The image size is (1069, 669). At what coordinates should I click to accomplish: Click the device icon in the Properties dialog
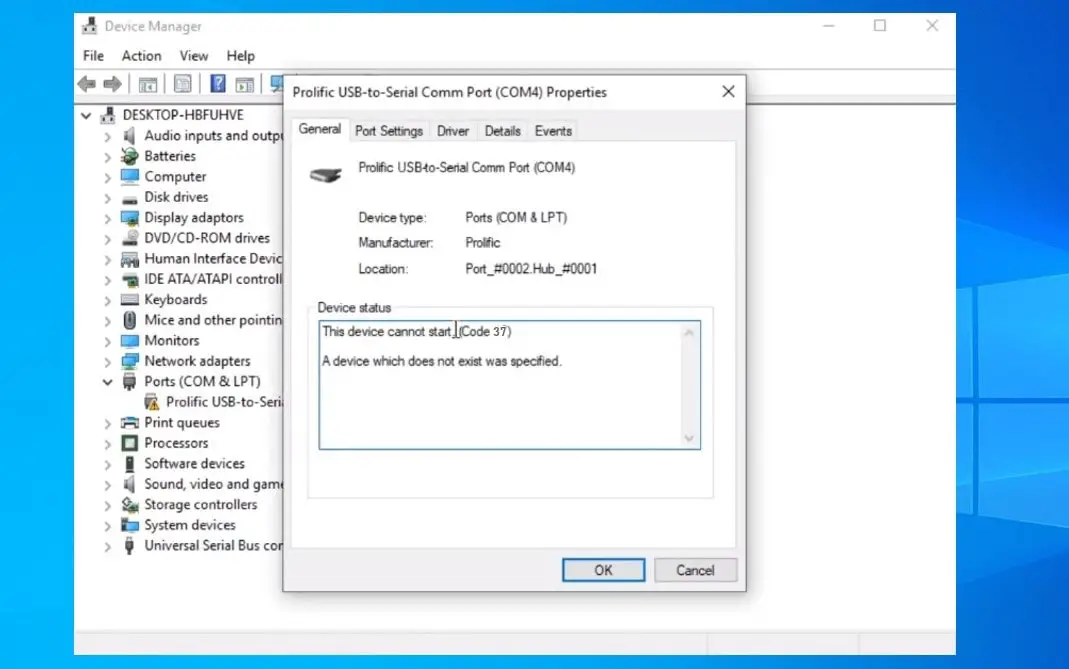[326, 175]
